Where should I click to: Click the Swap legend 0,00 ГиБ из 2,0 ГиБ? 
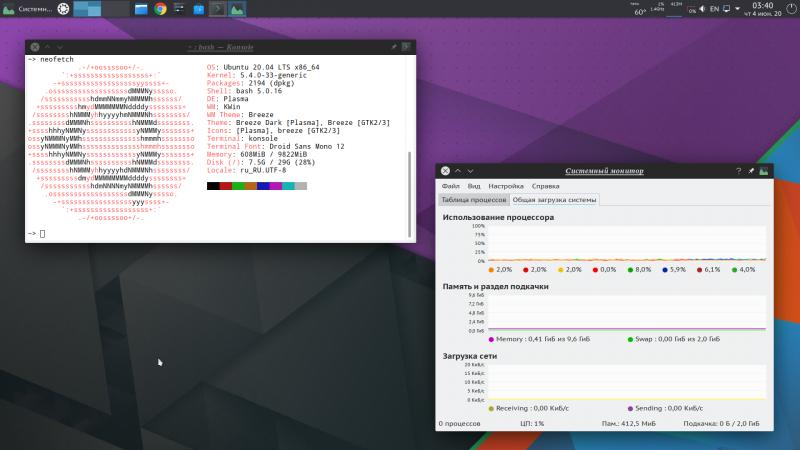click(x=673, y=339)
